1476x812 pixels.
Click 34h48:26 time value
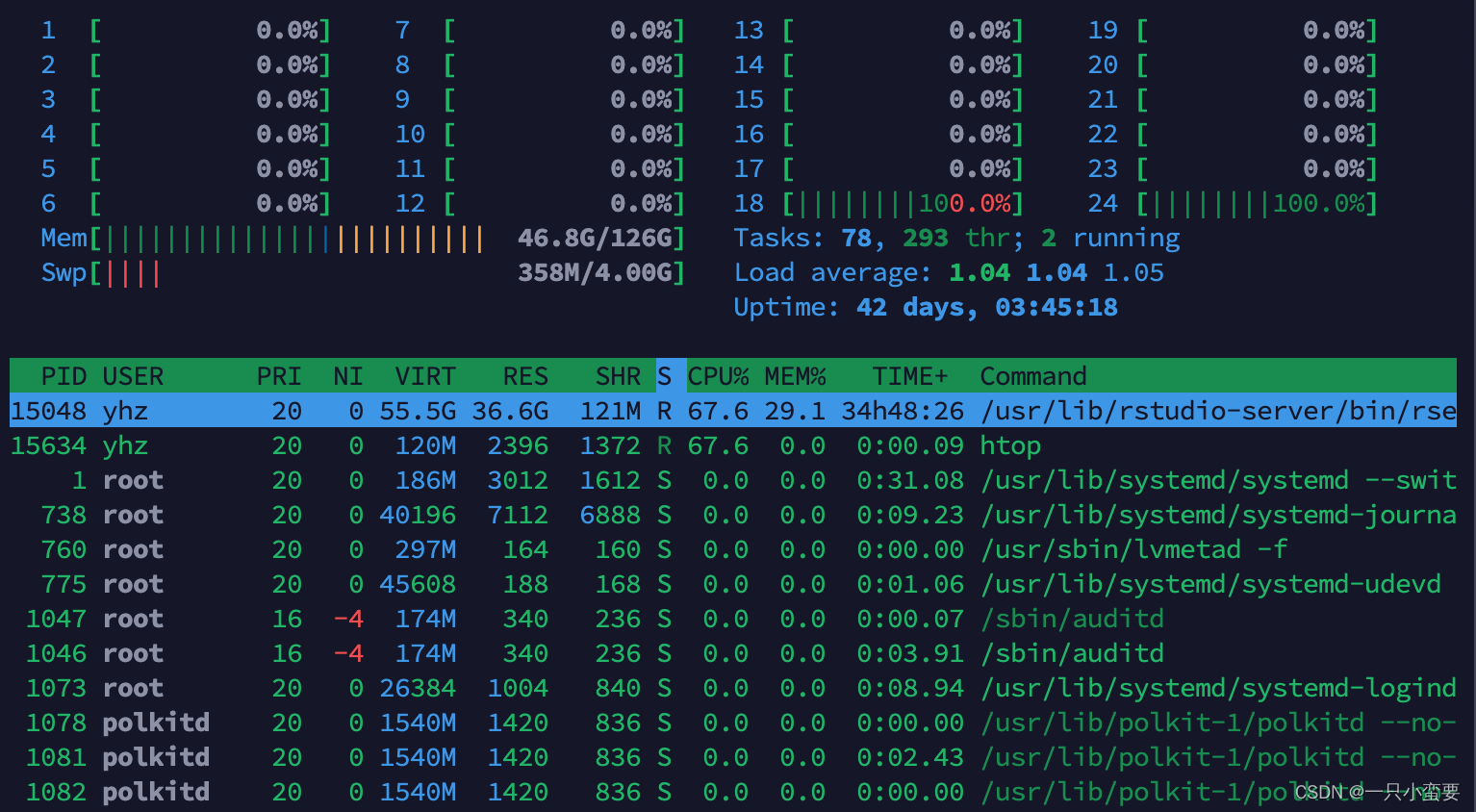tap(903, 411)
